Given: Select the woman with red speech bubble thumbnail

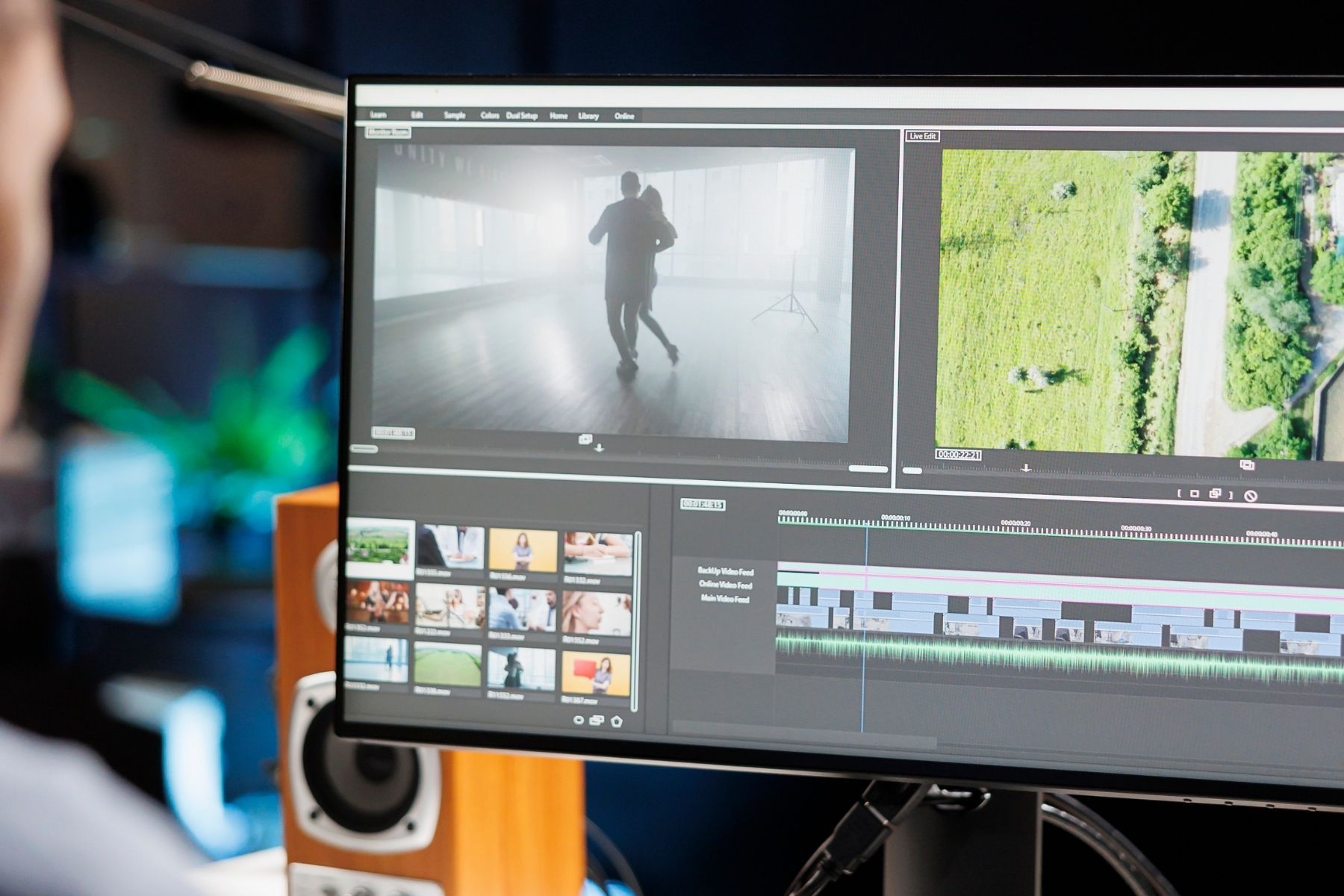Looking at the screenshot, I should [x=596, y=672].
